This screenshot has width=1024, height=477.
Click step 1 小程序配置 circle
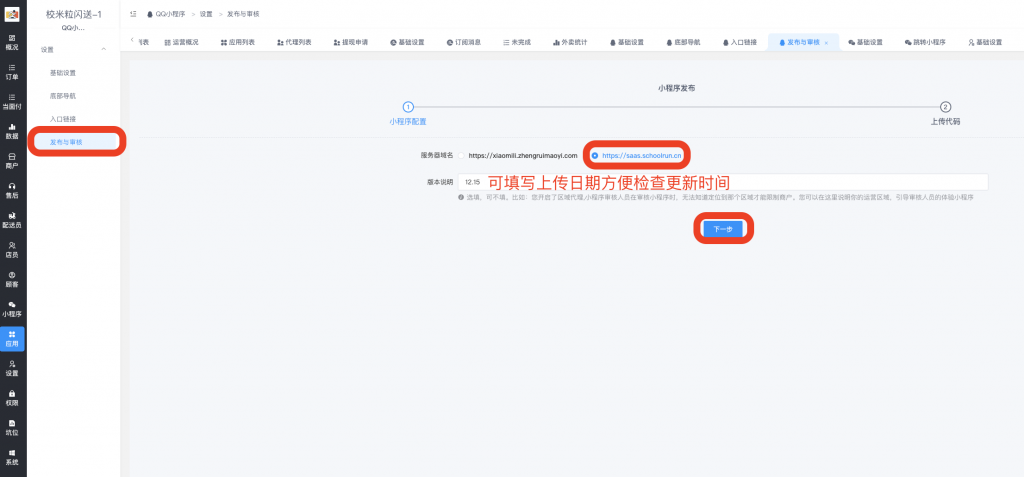pos(408,107)
